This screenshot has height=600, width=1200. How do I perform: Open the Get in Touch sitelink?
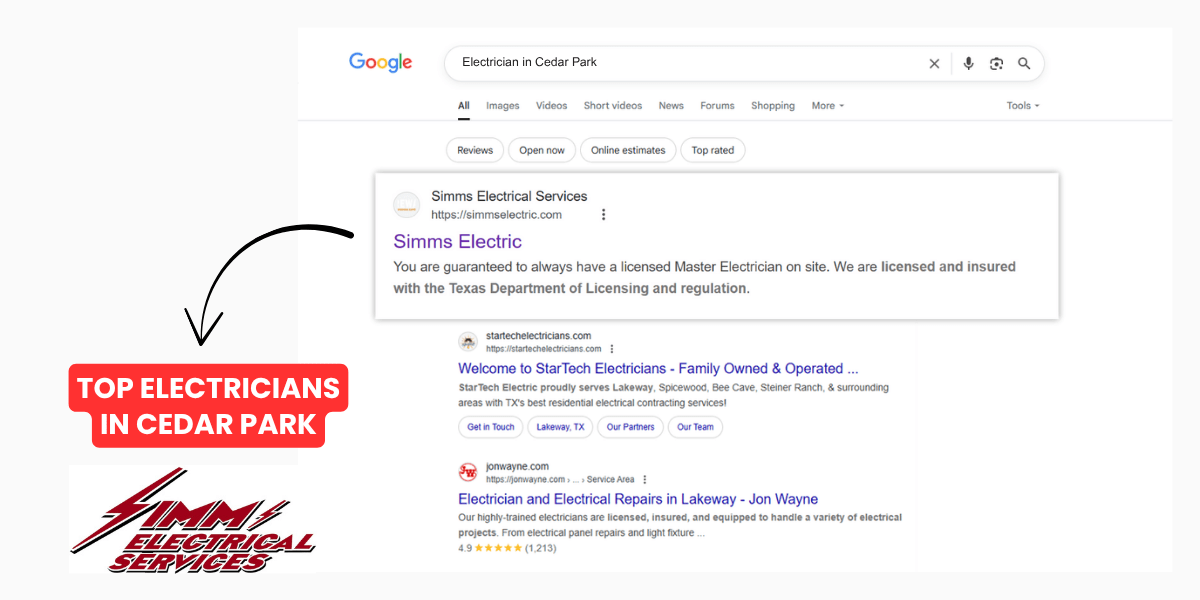491,427
